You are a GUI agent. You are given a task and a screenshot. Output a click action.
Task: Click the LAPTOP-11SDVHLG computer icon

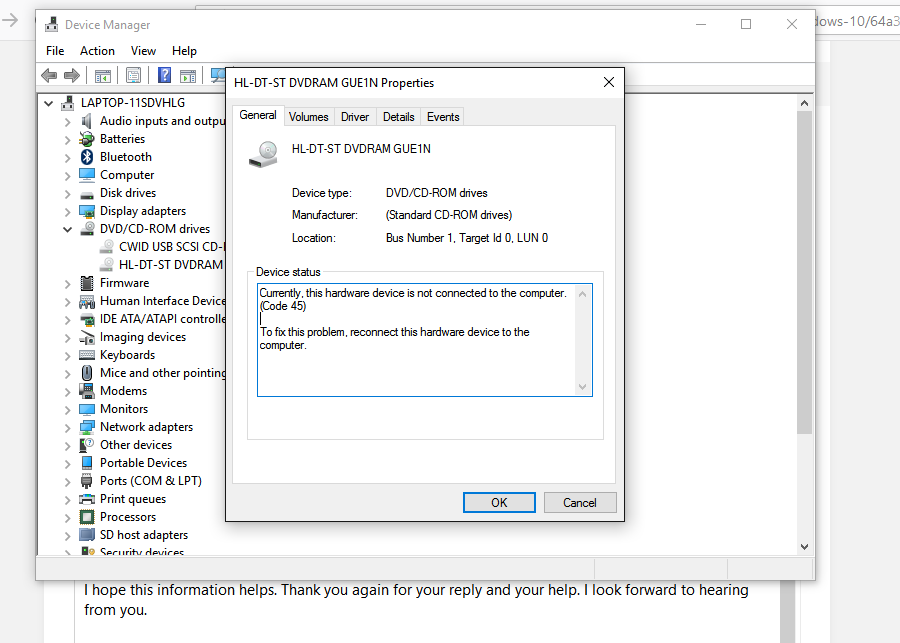[x=68, y=103]
